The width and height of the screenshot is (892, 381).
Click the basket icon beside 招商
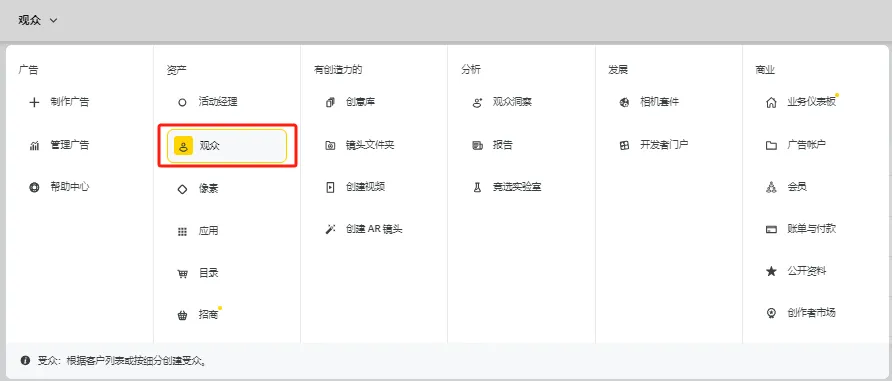tap(182, 316)
